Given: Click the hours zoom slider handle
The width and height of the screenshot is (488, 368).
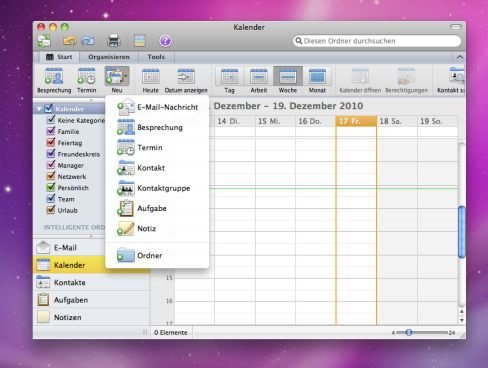Looking at the screenshot, I should coord(409,332).
